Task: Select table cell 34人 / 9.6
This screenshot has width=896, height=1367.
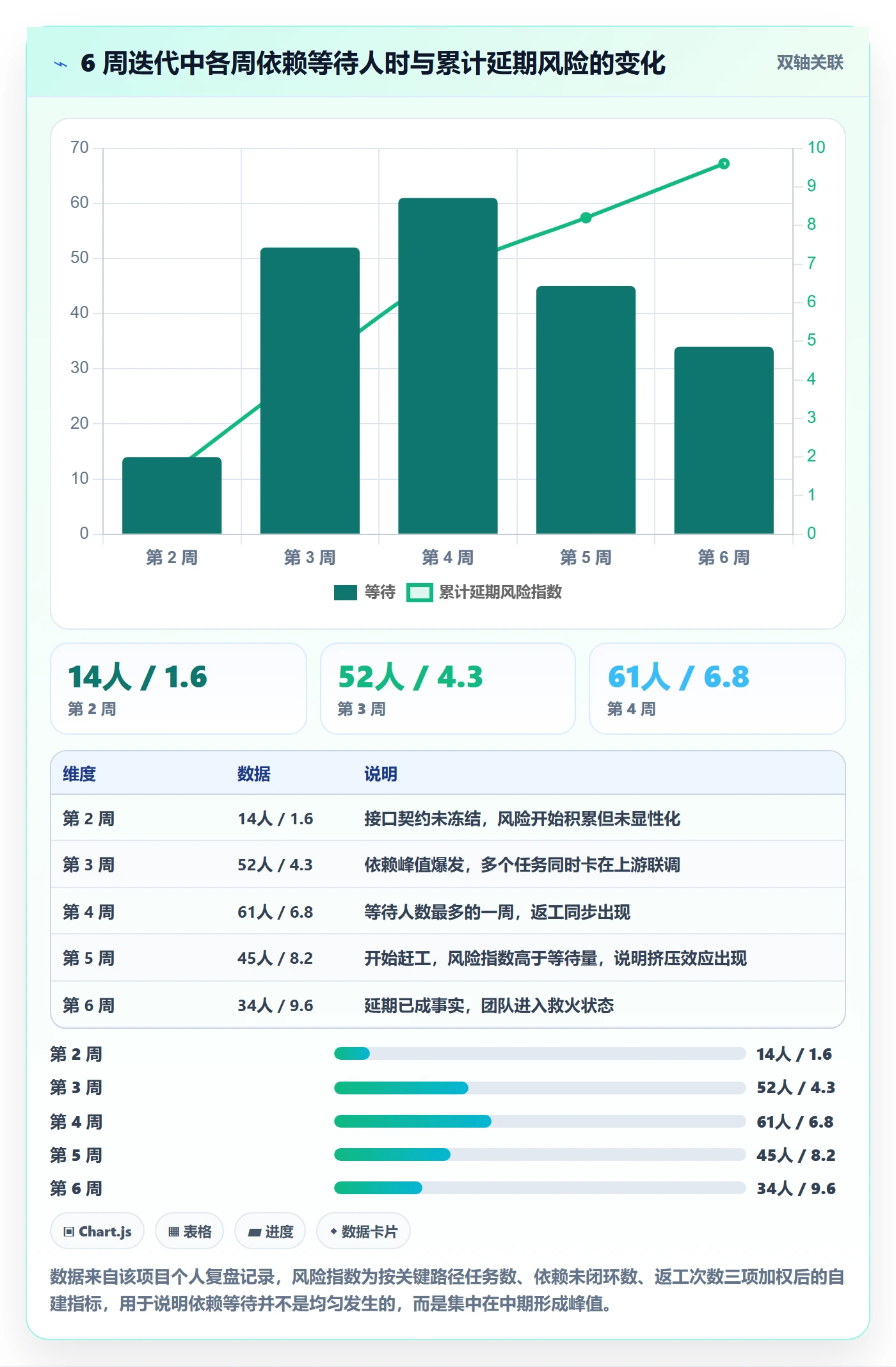Action: 275,1005
